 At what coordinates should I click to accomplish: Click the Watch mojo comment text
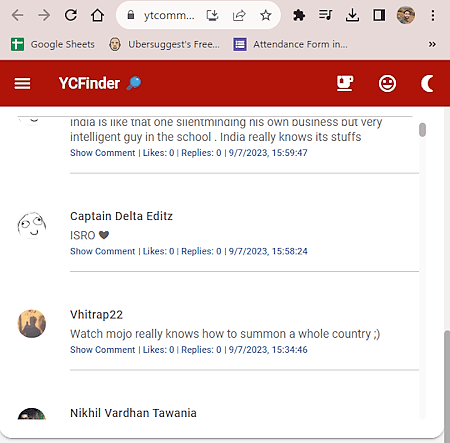tap(225, 334)
